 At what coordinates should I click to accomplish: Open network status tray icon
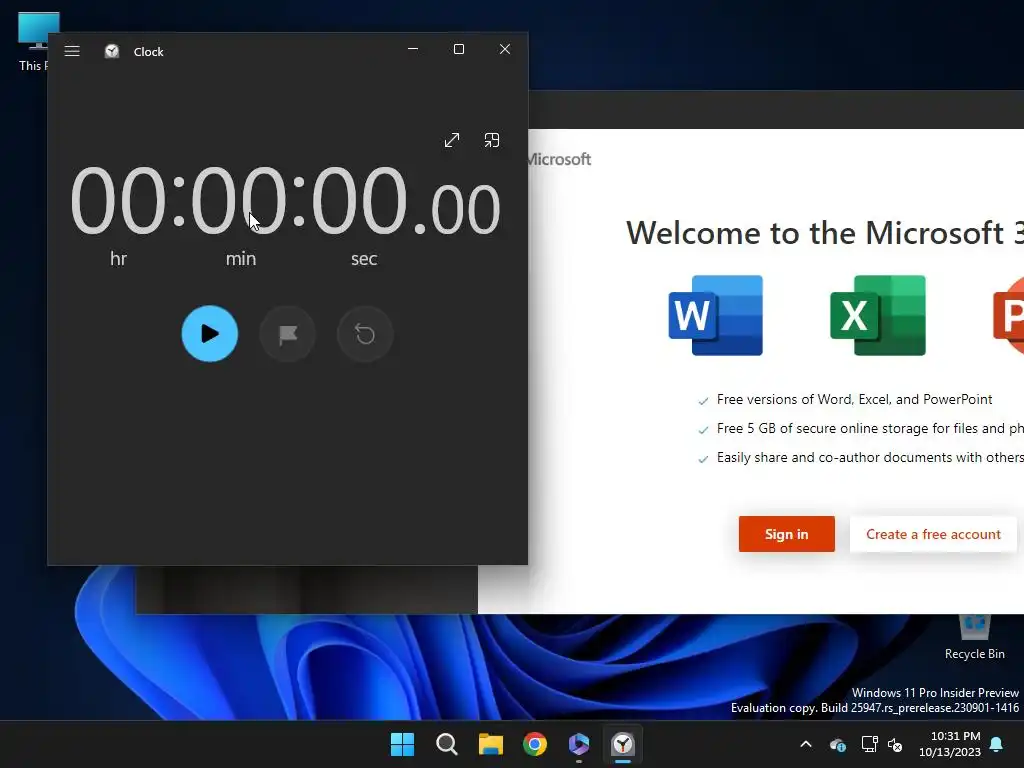[869, 744]
